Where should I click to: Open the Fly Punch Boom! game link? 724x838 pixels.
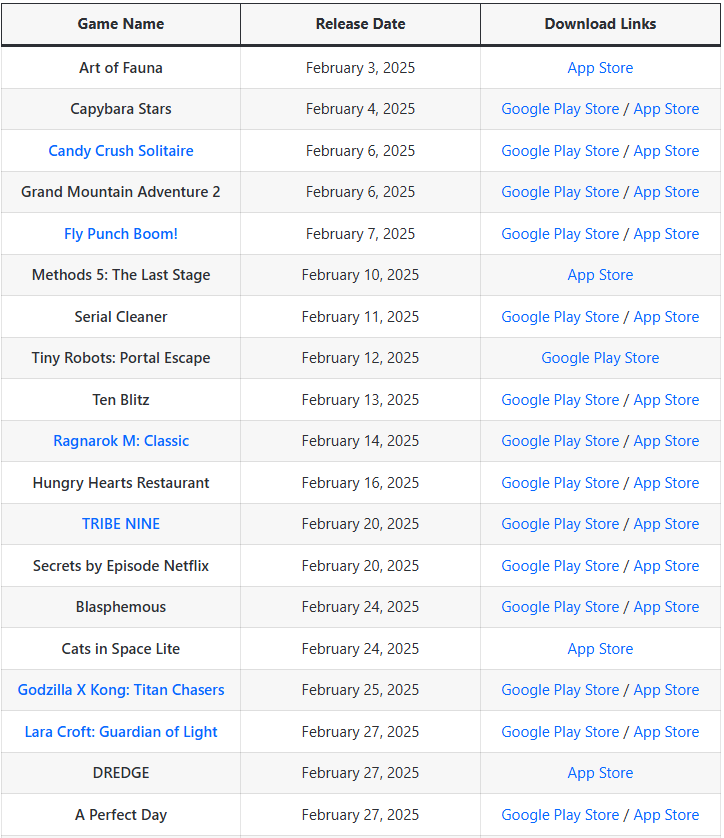pyautogui.click(x=121, y=234)
